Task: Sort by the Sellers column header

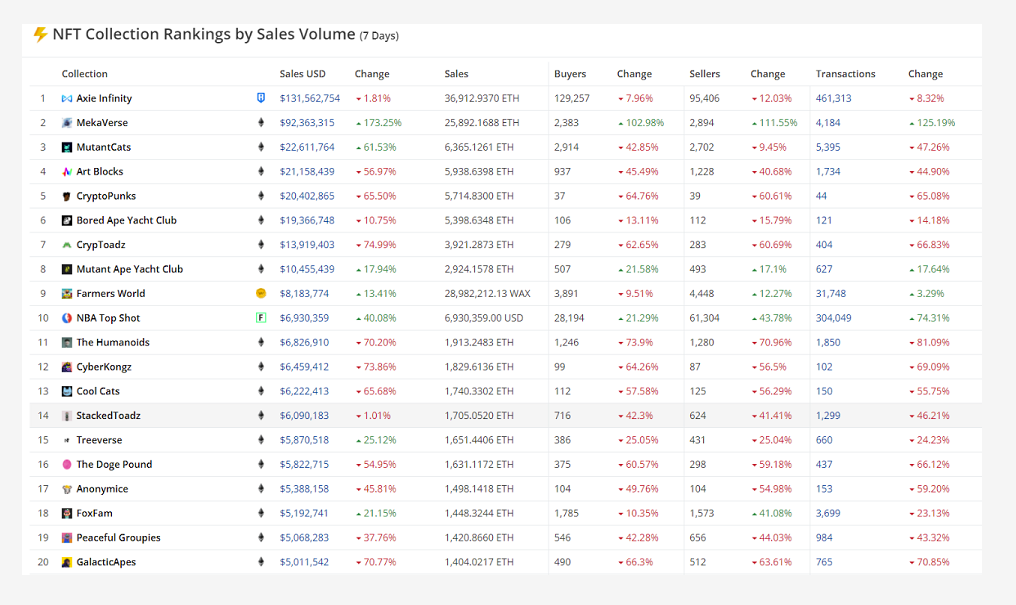Action: (705, 74)
